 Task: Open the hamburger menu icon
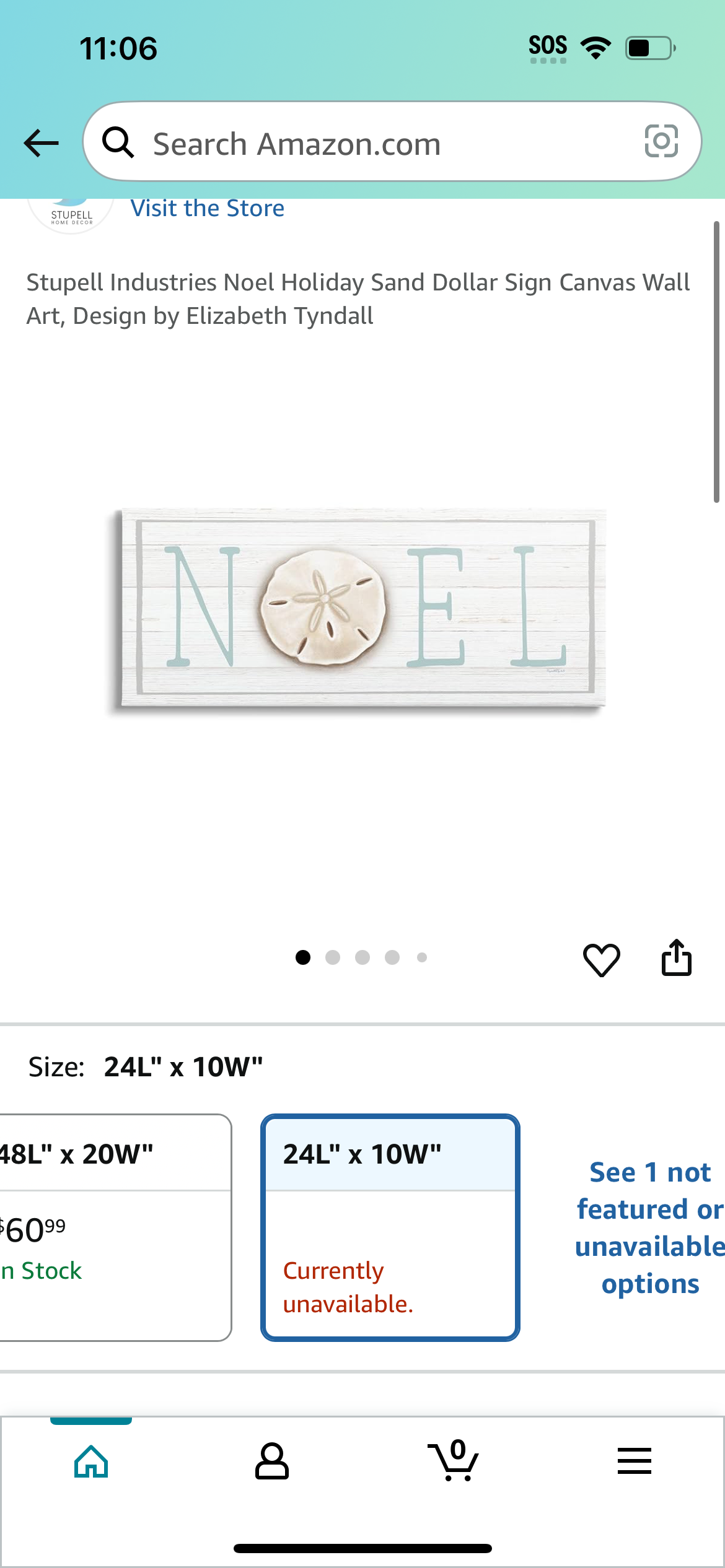[634, 1461]
